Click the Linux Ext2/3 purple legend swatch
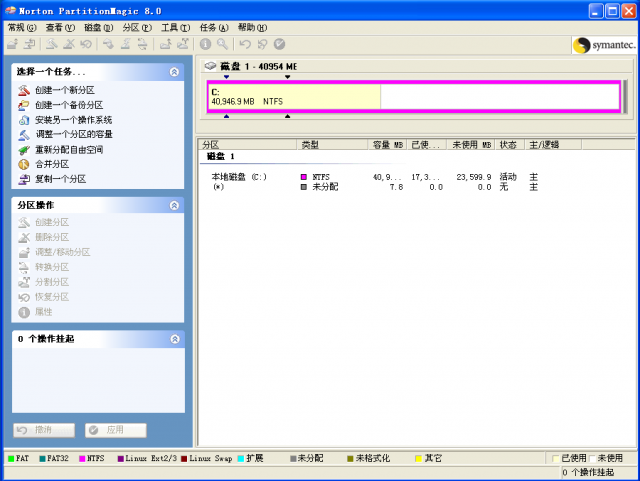 pos(121,459)
